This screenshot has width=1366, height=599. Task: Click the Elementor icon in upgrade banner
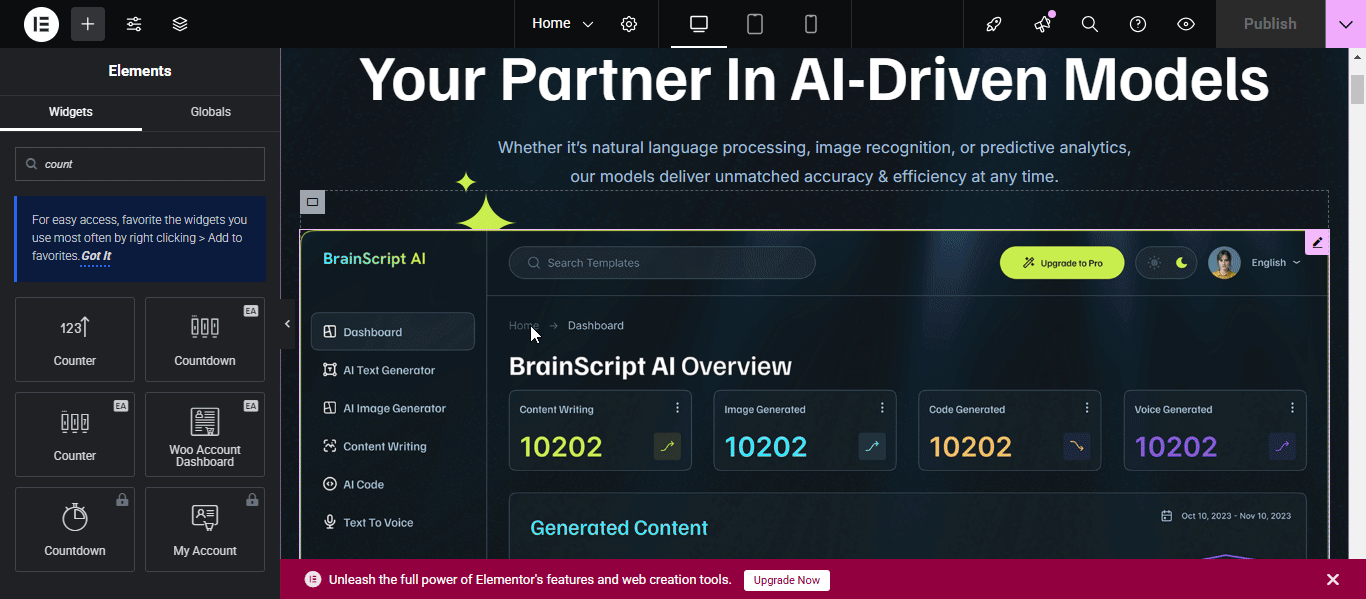[x=313, y=579]
